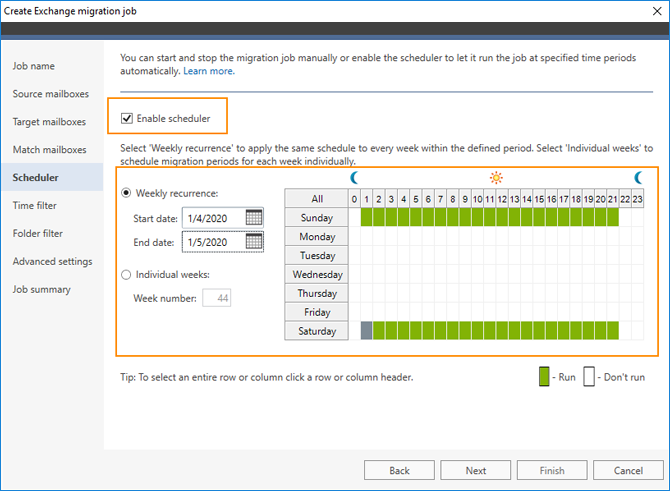Click the sun icon above the schedule grid
Image resolution: width=670 pixels, height=491 pixels.
(496, 177)
